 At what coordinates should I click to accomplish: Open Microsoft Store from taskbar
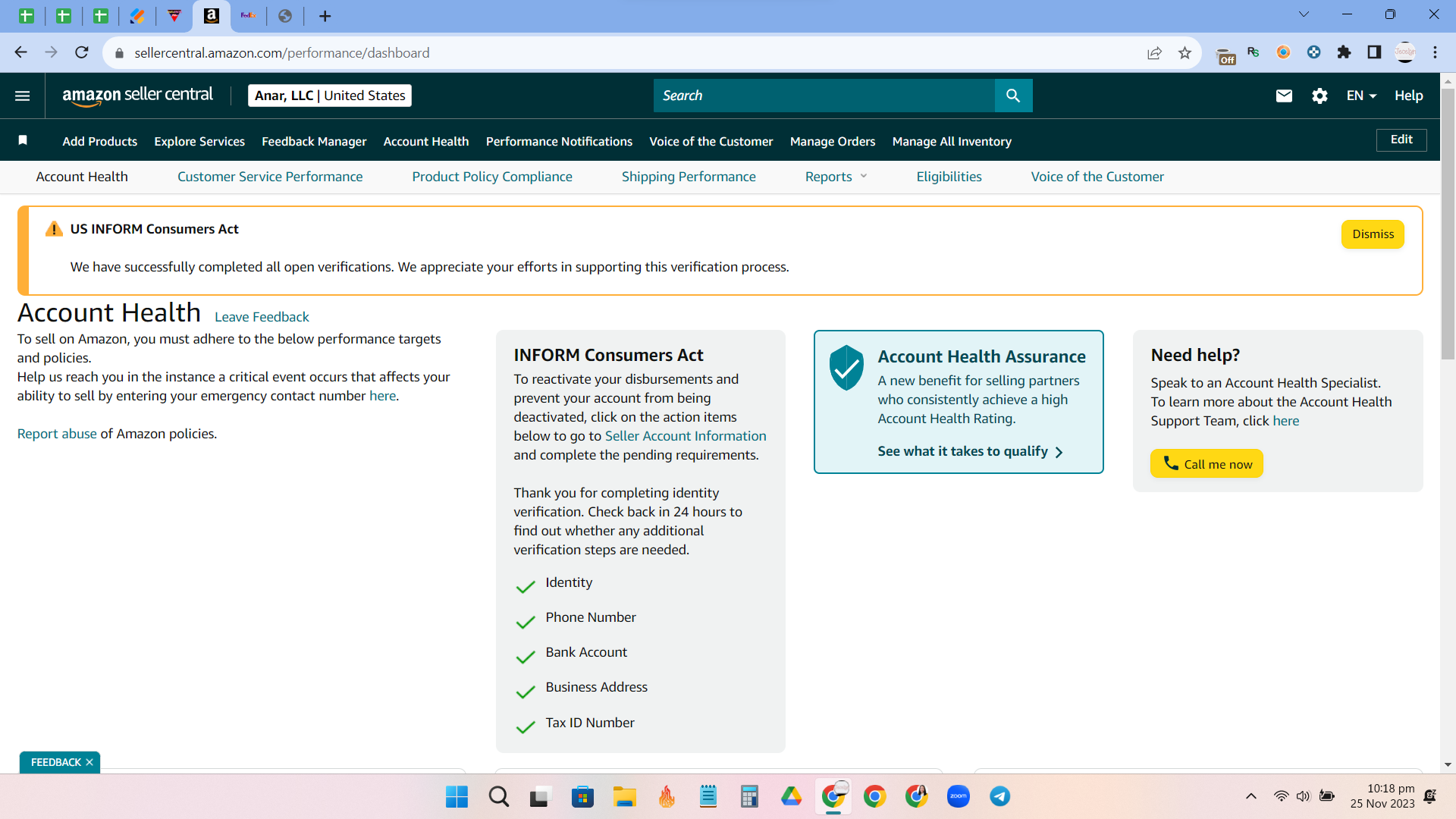(x=582, y=796)
